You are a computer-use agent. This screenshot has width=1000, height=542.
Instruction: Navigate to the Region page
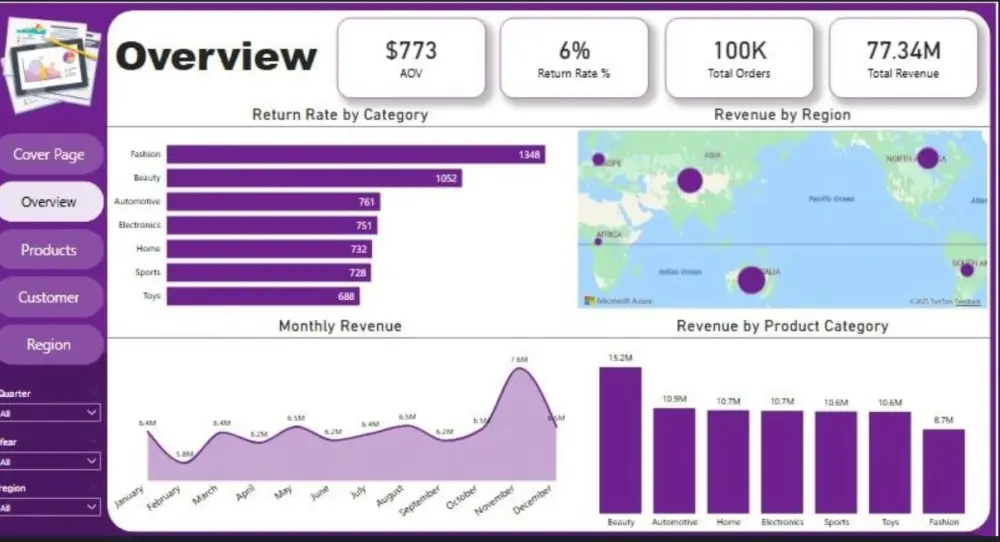click(49, 345)
